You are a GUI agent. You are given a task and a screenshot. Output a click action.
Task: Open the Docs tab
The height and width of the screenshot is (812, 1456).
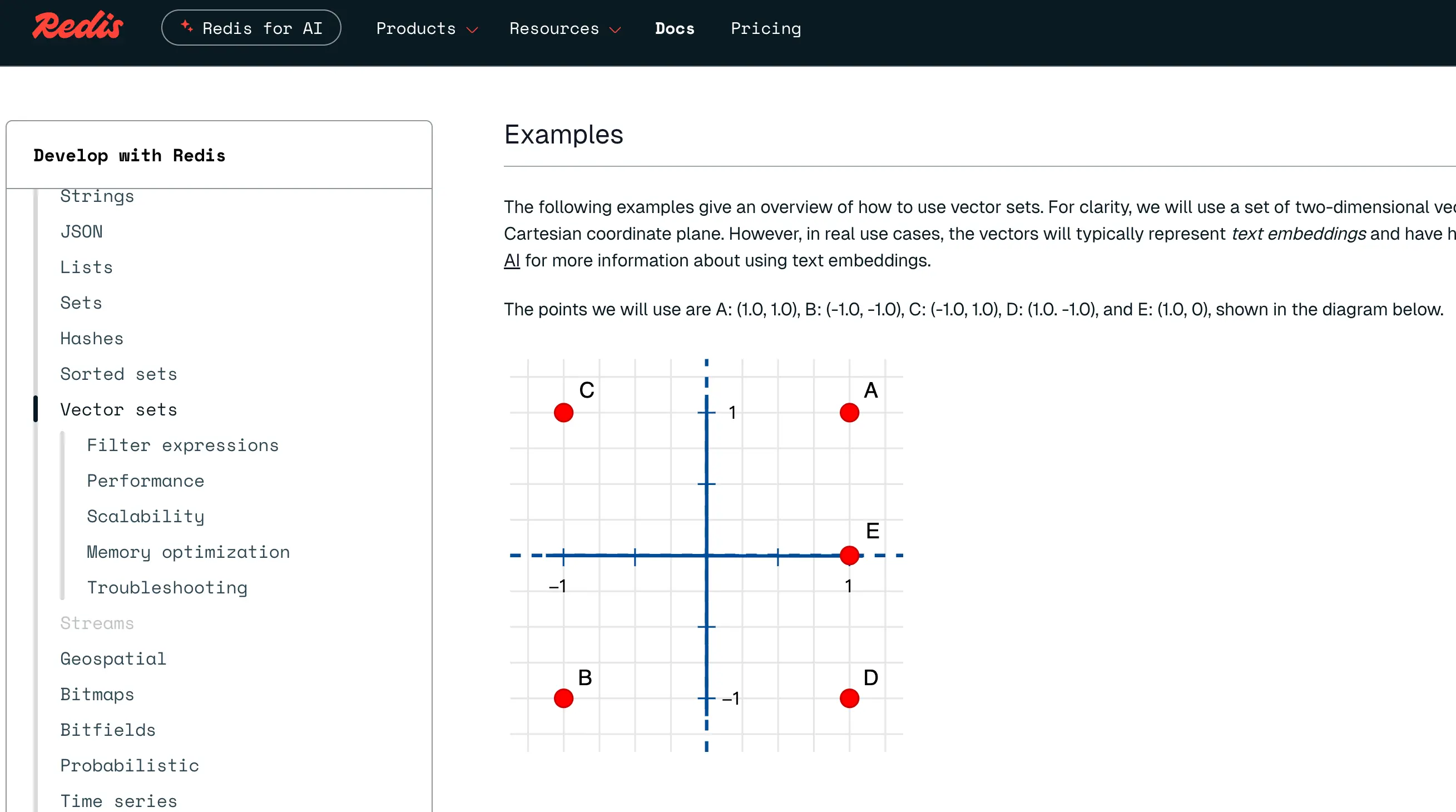[674, 28]
